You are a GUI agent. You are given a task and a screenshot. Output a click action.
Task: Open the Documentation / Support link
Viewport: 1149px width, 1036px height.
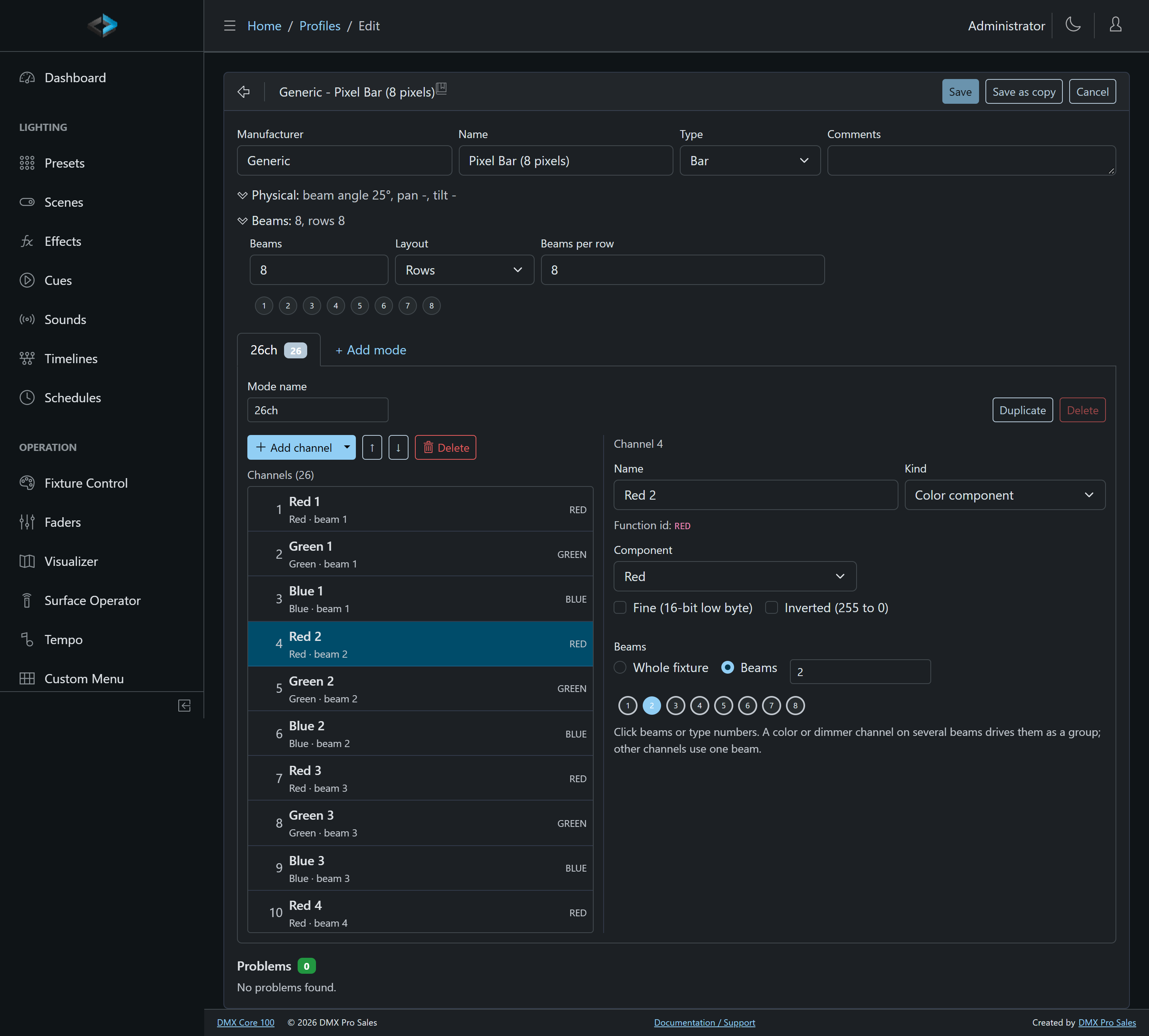[x=705, y=1022]
